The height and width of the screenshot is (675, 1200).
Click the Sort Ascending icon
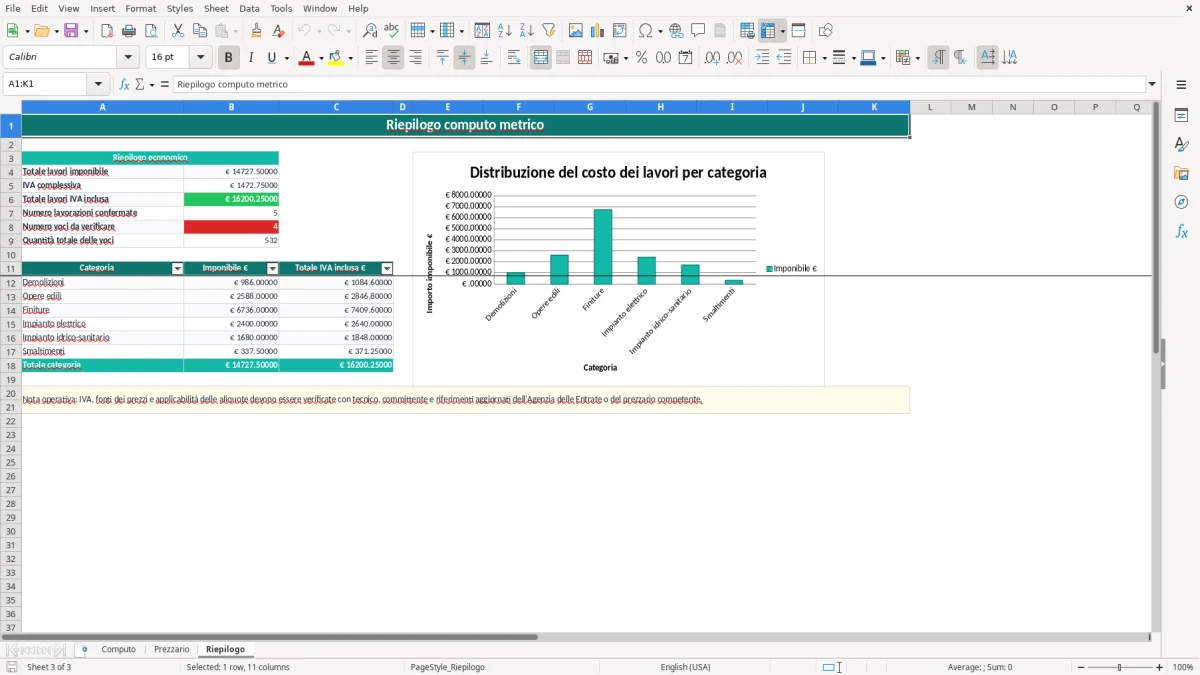coord(505,31)
